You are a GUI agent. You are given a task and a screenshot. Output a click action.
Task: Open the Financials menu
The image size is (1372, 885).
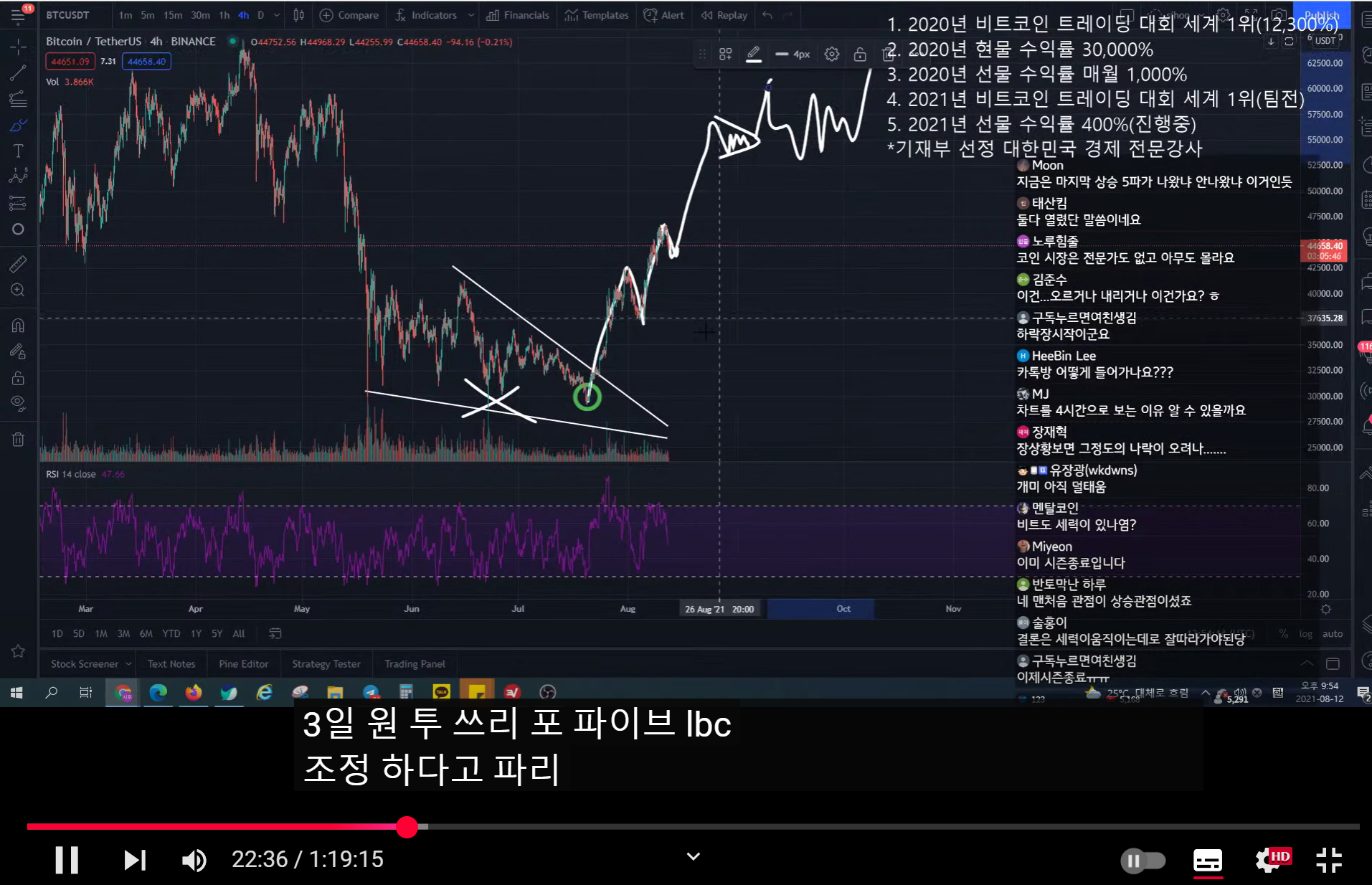(x=518, y=15)
